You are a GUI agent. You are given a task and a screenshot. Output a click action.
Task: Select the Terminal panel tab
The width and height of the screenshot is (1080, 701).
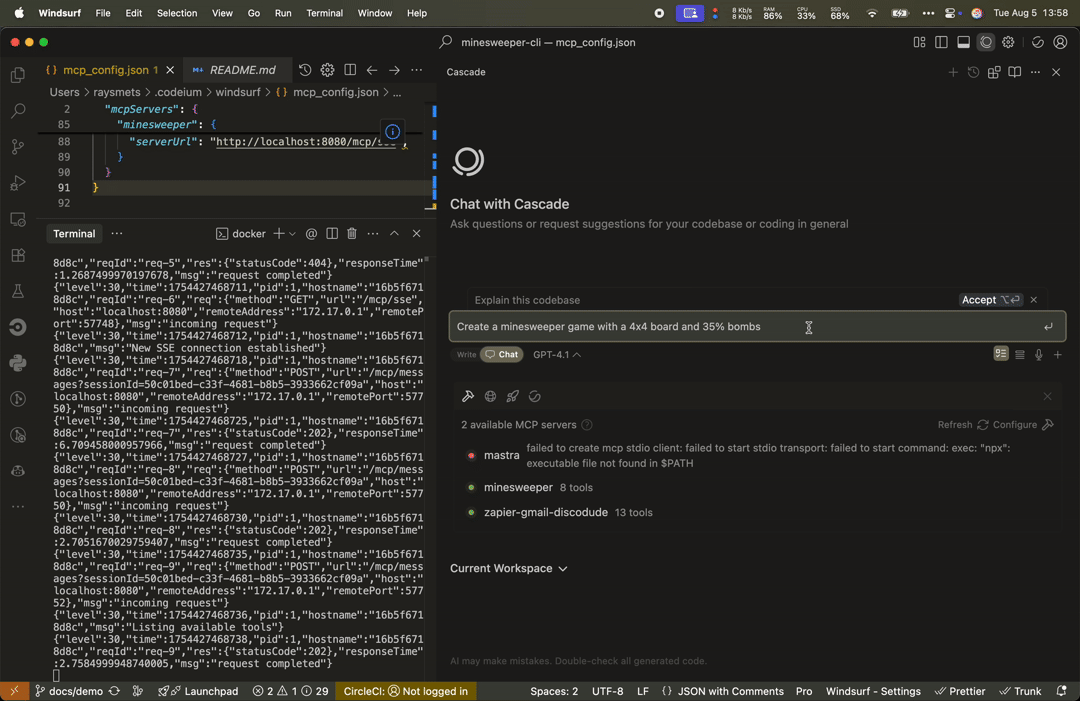click(x=74, y=234)
